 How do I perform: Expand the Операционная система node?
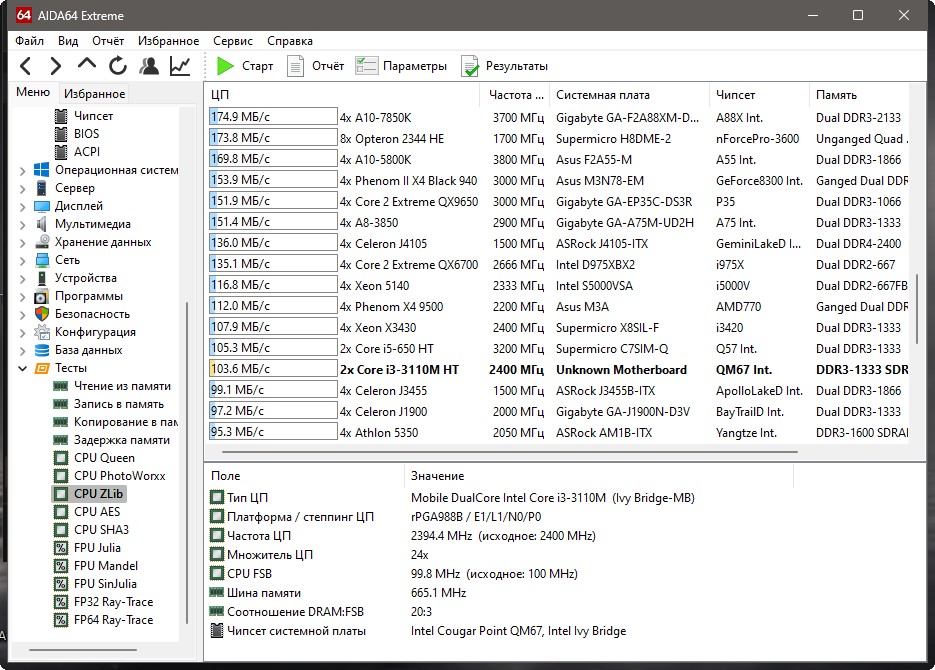click(x=23, y=171)
